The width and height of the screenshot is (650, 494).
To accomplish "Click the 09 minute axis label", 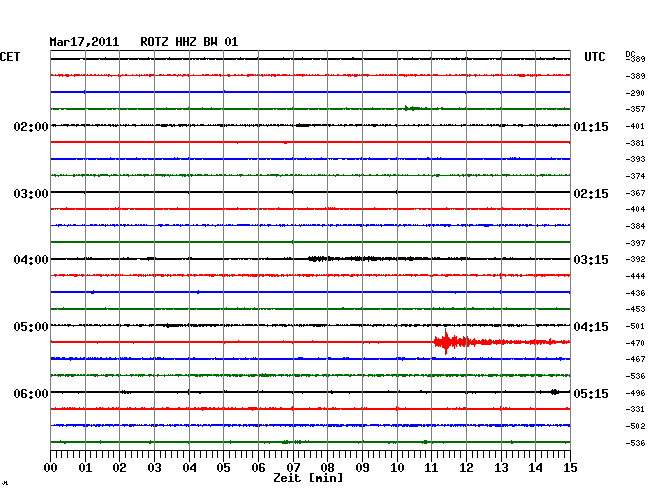I will point(362,468).
